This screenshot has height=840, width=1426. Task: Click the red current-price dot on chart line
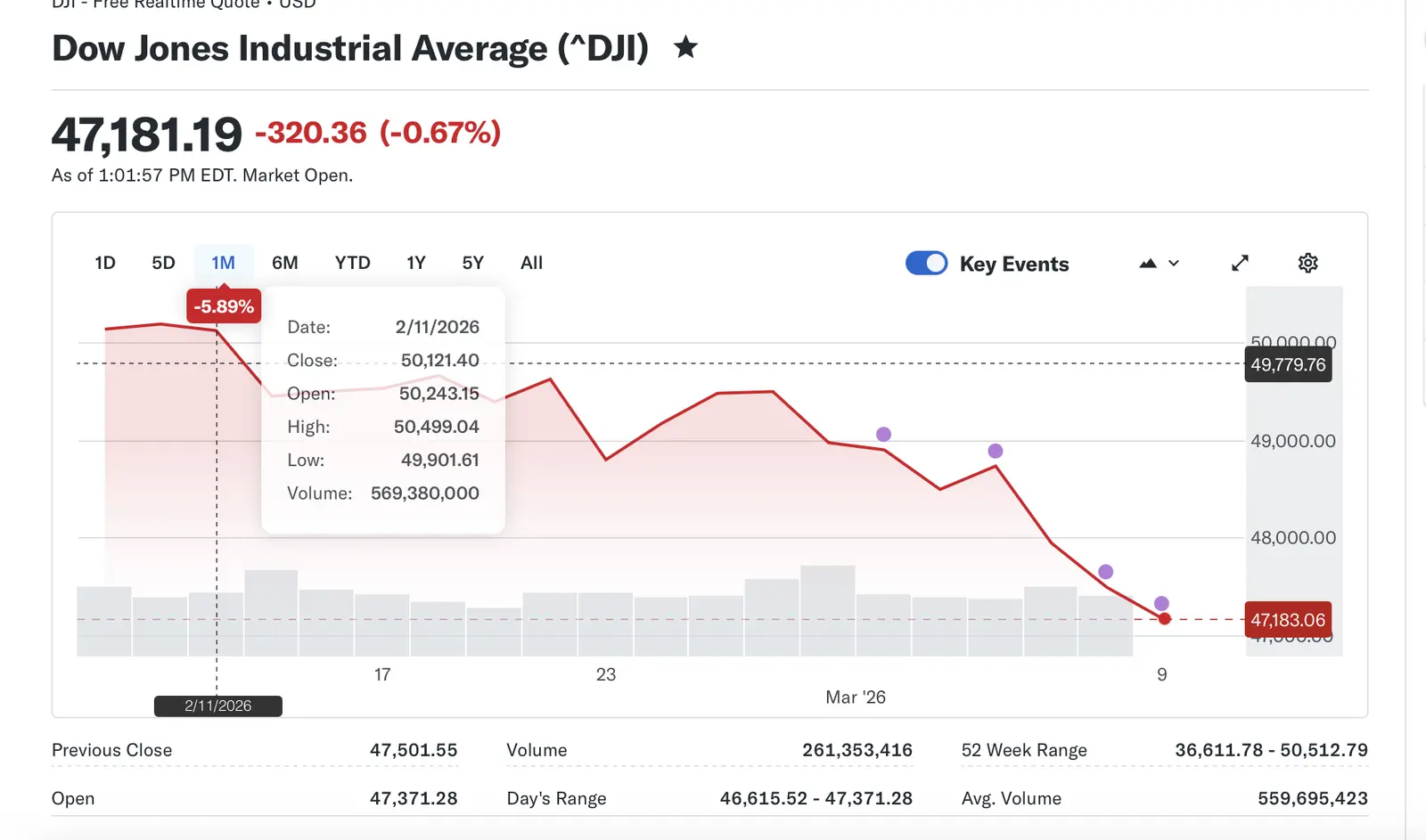tap(1164, 619)
